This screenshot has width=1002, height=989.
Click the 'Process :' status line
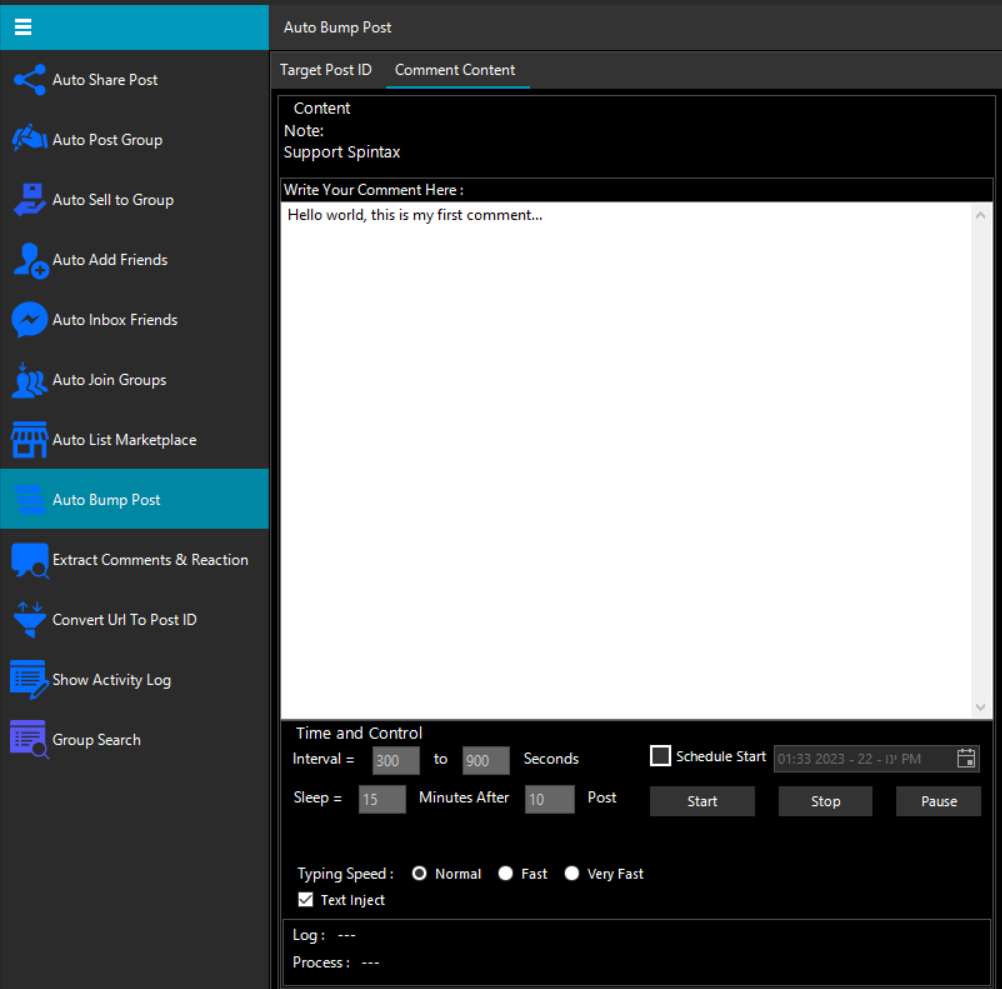click(x=336, y=962)
